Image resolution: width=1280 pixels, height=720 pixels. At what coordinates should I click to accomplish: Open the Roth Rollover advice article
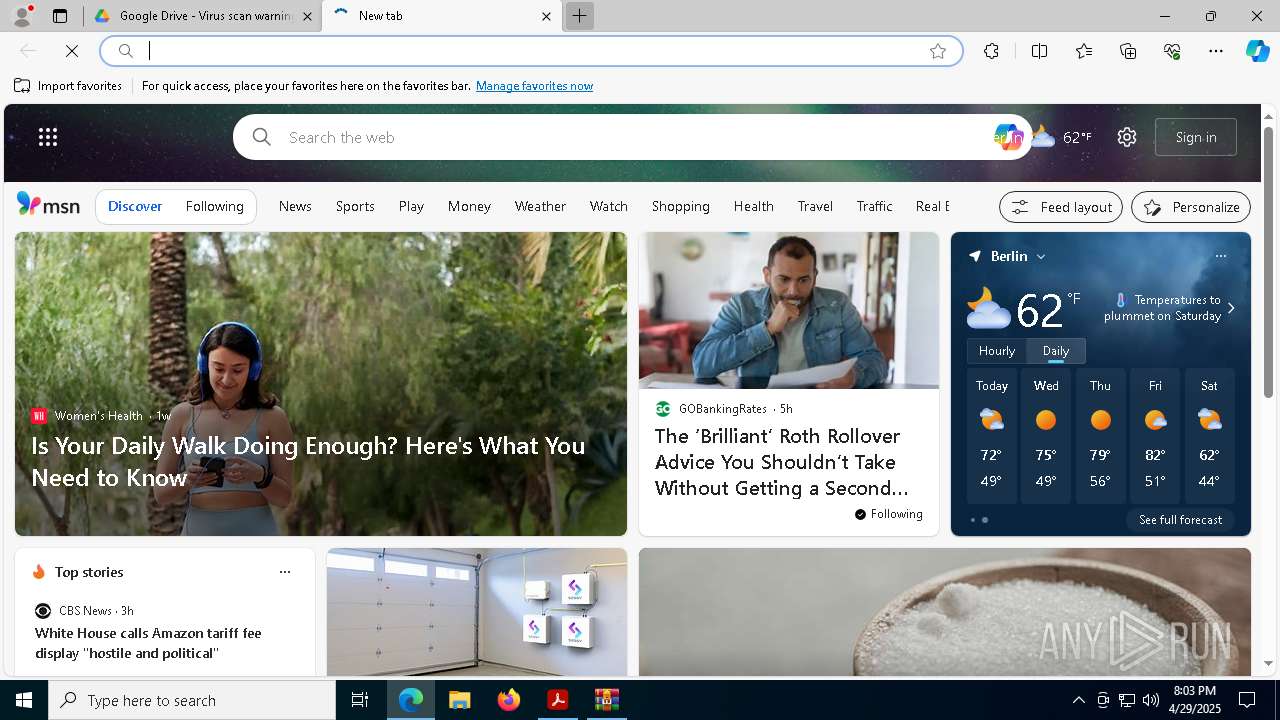[782, 462]
